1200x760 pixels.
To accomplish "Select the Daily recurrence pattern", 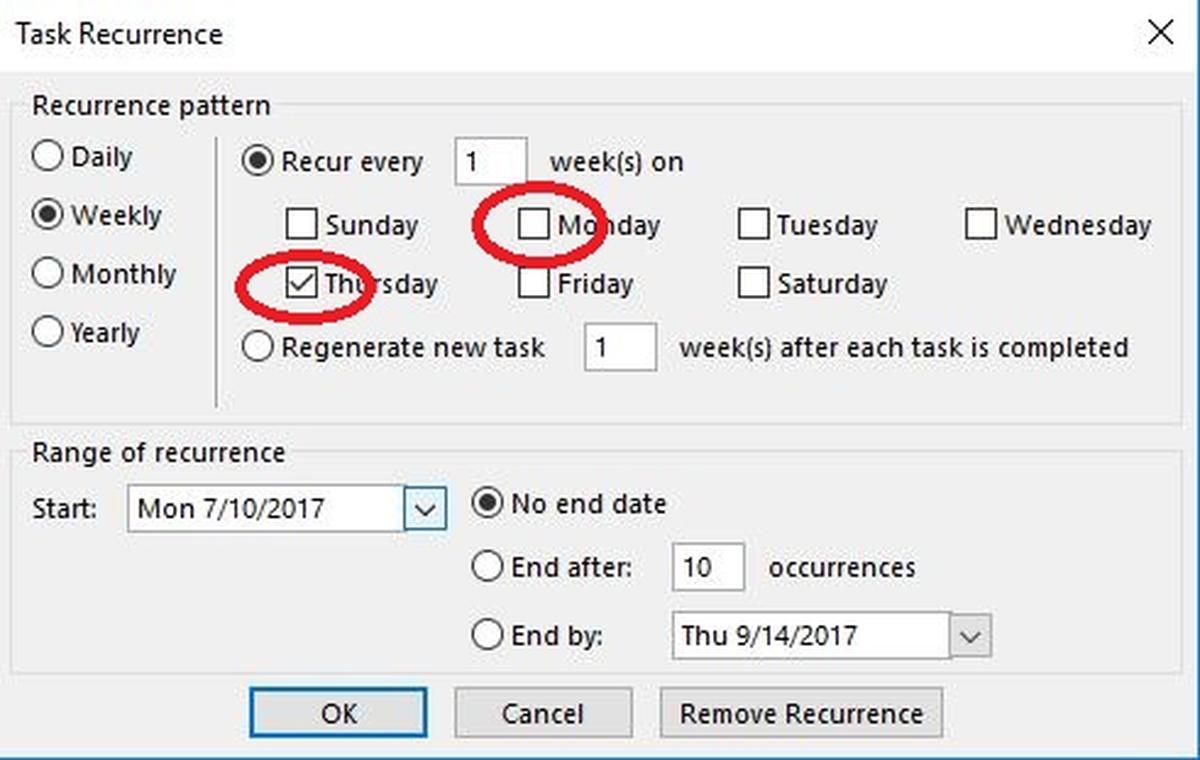I will 48,157.
